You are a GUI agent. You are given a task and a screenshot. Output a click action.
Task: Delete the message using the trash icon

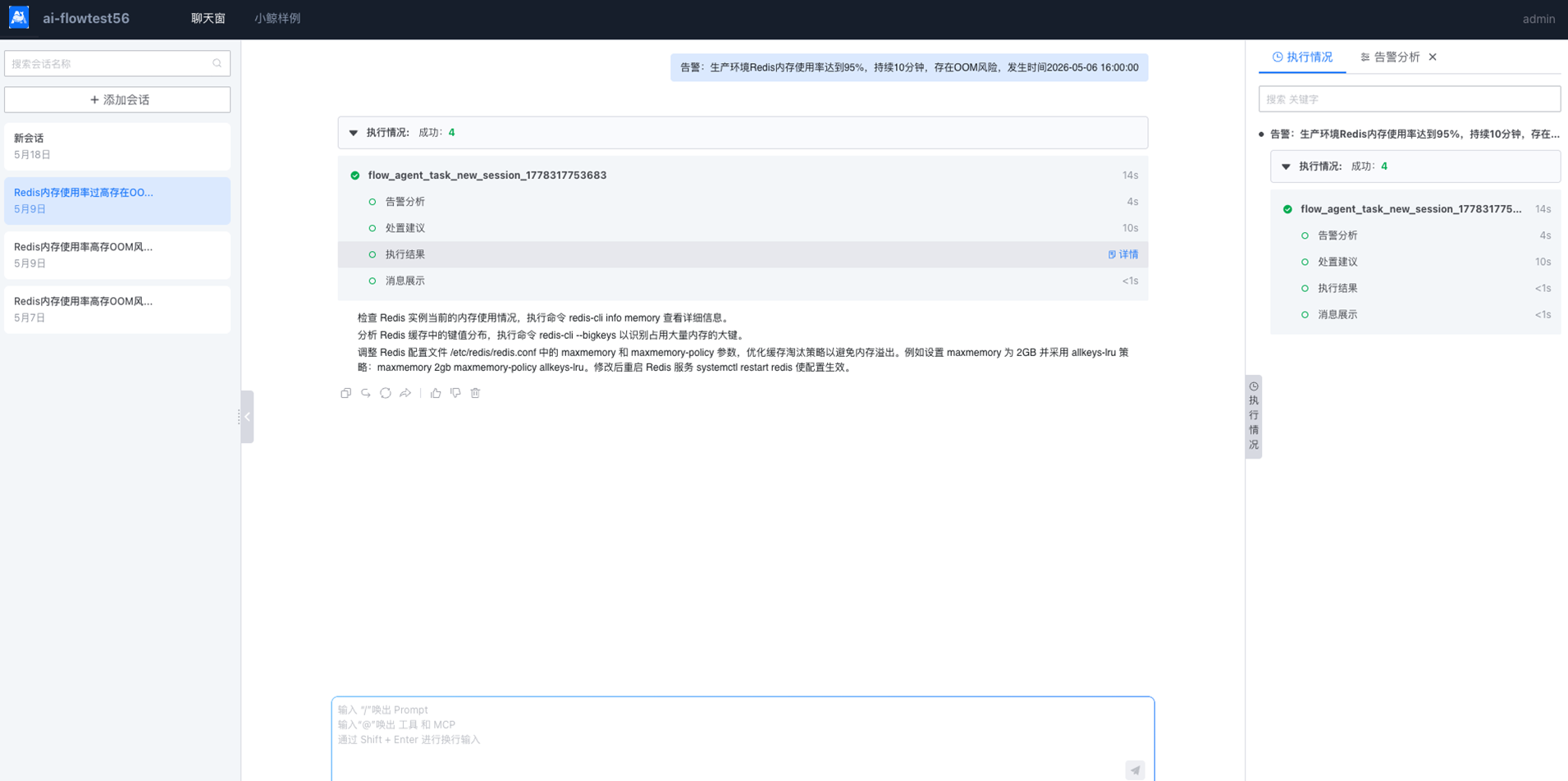[x=475, y=393]
